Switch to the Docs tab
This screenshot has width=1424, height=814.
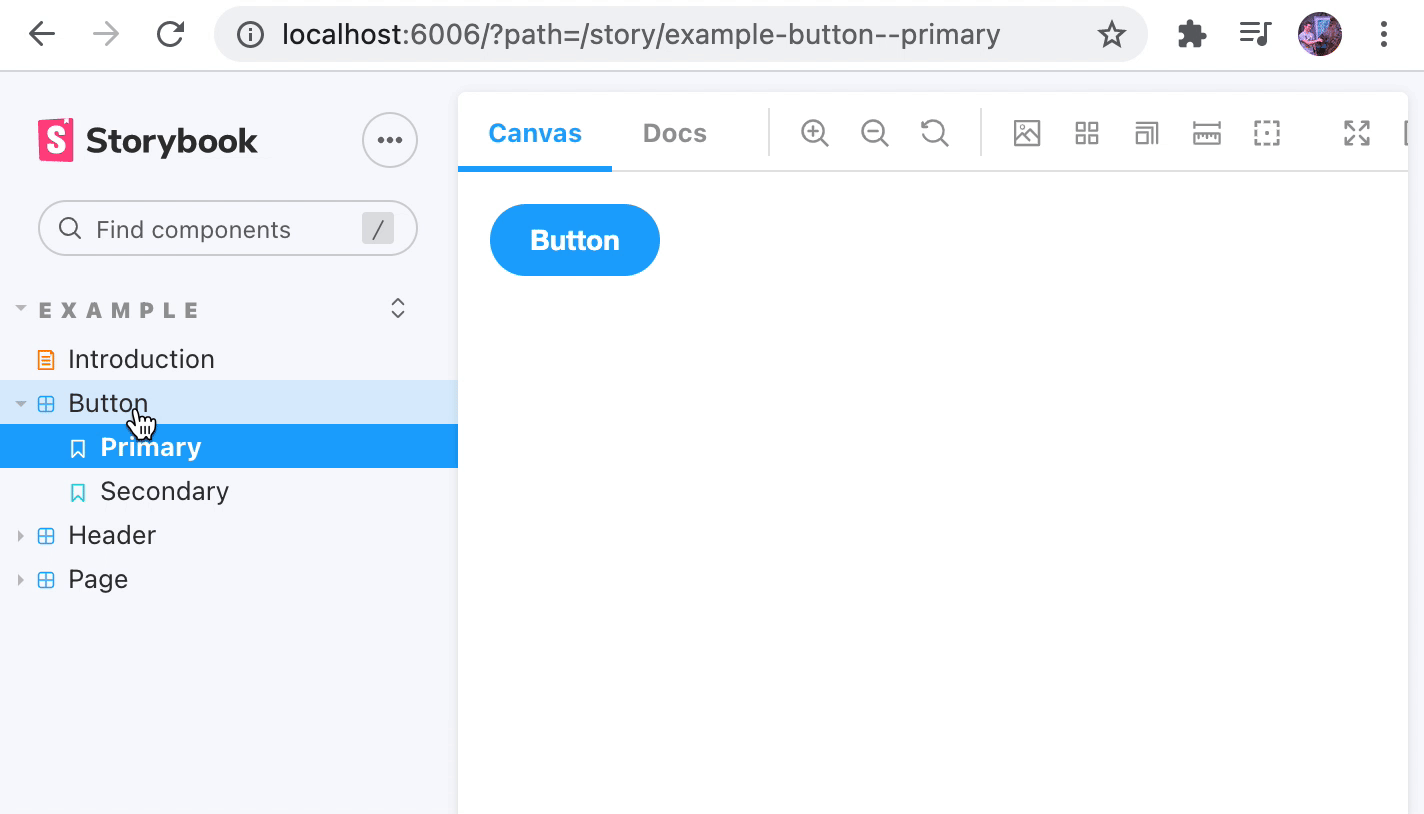pos(674,132)
